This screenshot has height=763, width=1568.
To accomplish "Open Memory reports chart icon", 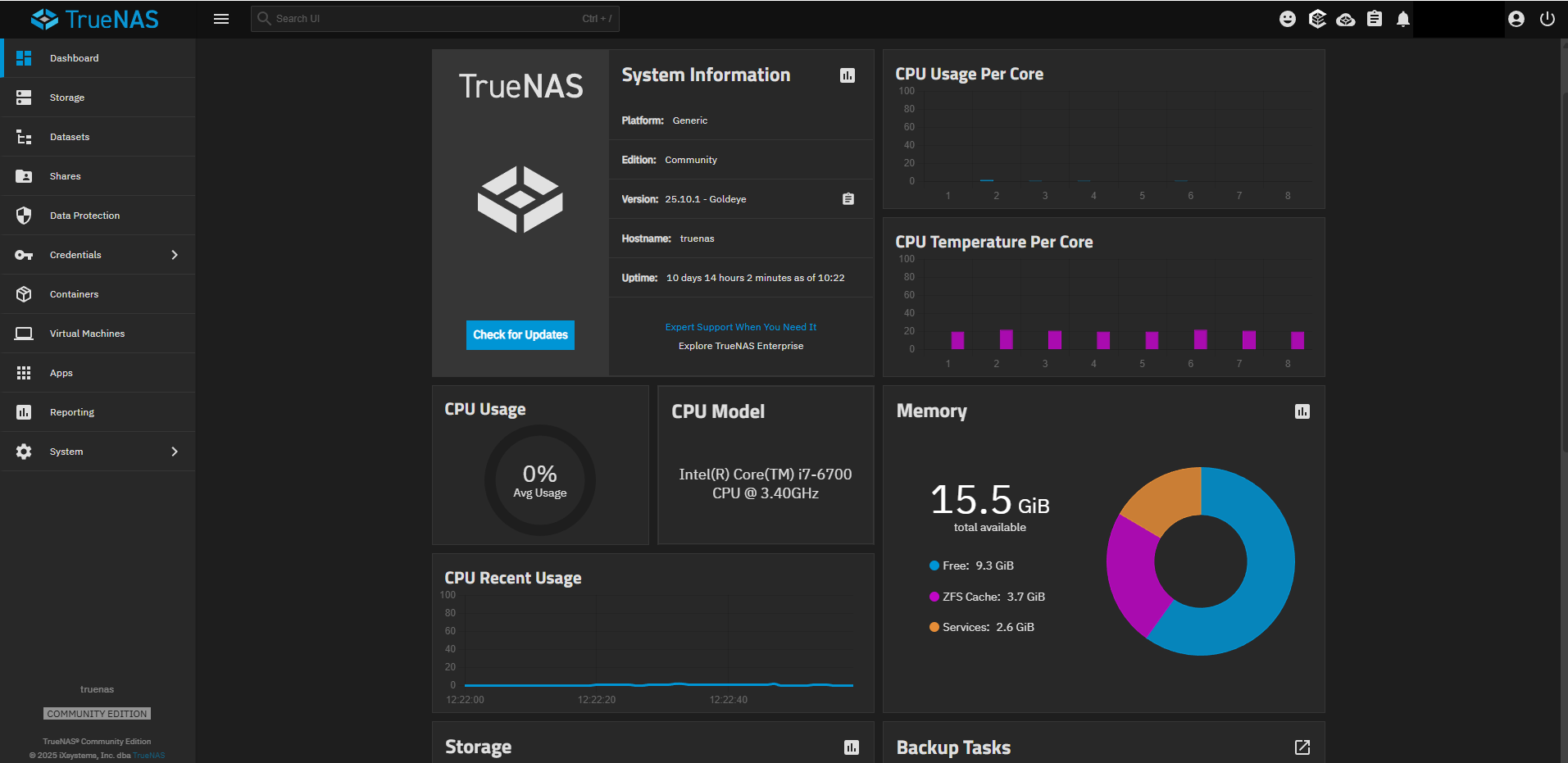I will pos(1302,411).
